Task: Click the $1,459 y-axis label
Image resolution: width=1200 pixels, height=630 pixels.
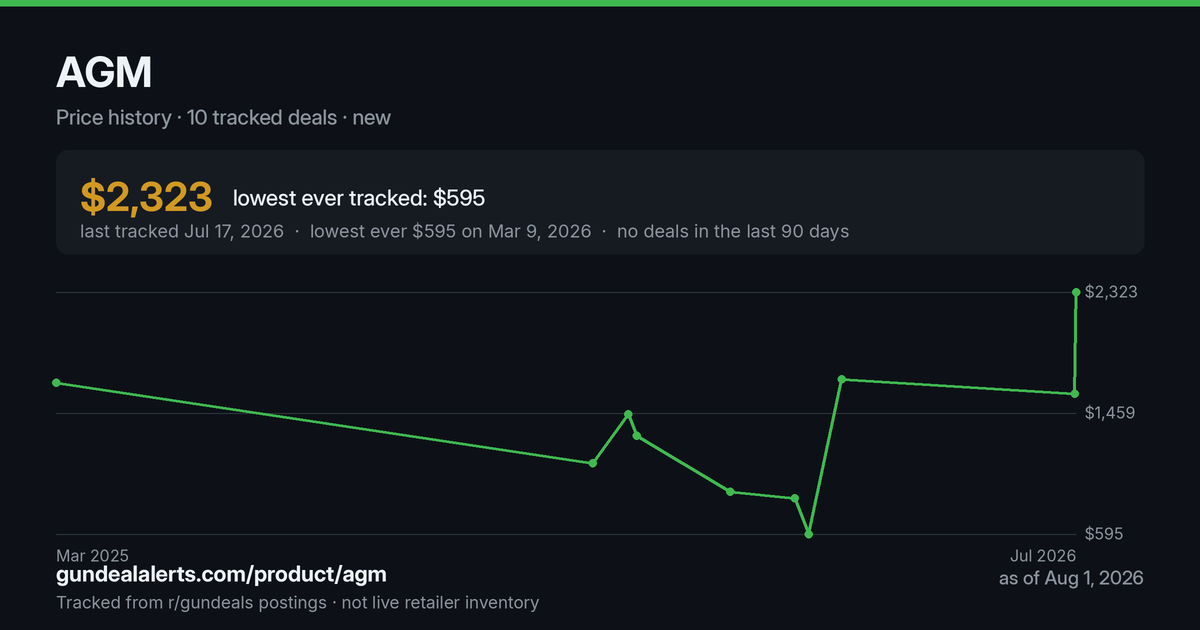Action: (x=1110, y=413)
